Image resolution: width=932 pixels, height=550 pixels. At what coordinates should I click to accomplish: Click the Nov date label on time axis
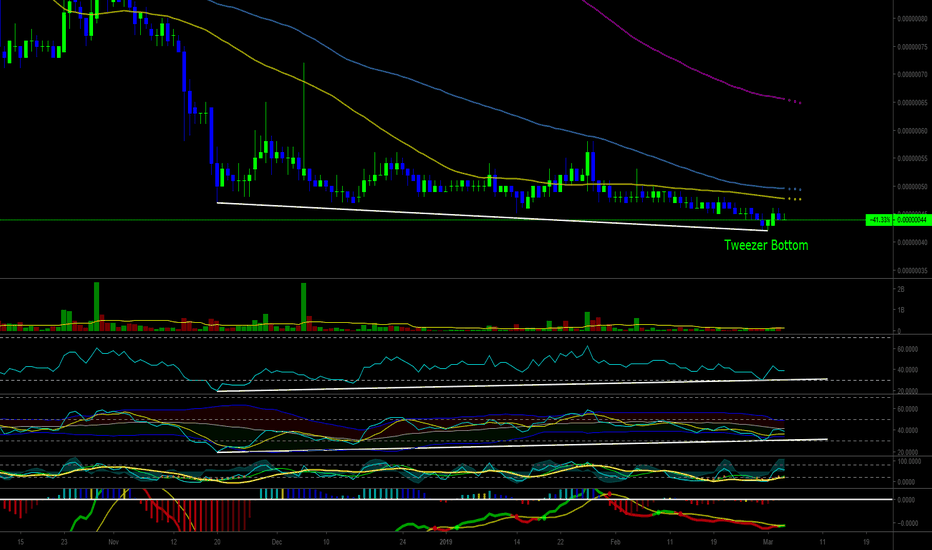114,542
